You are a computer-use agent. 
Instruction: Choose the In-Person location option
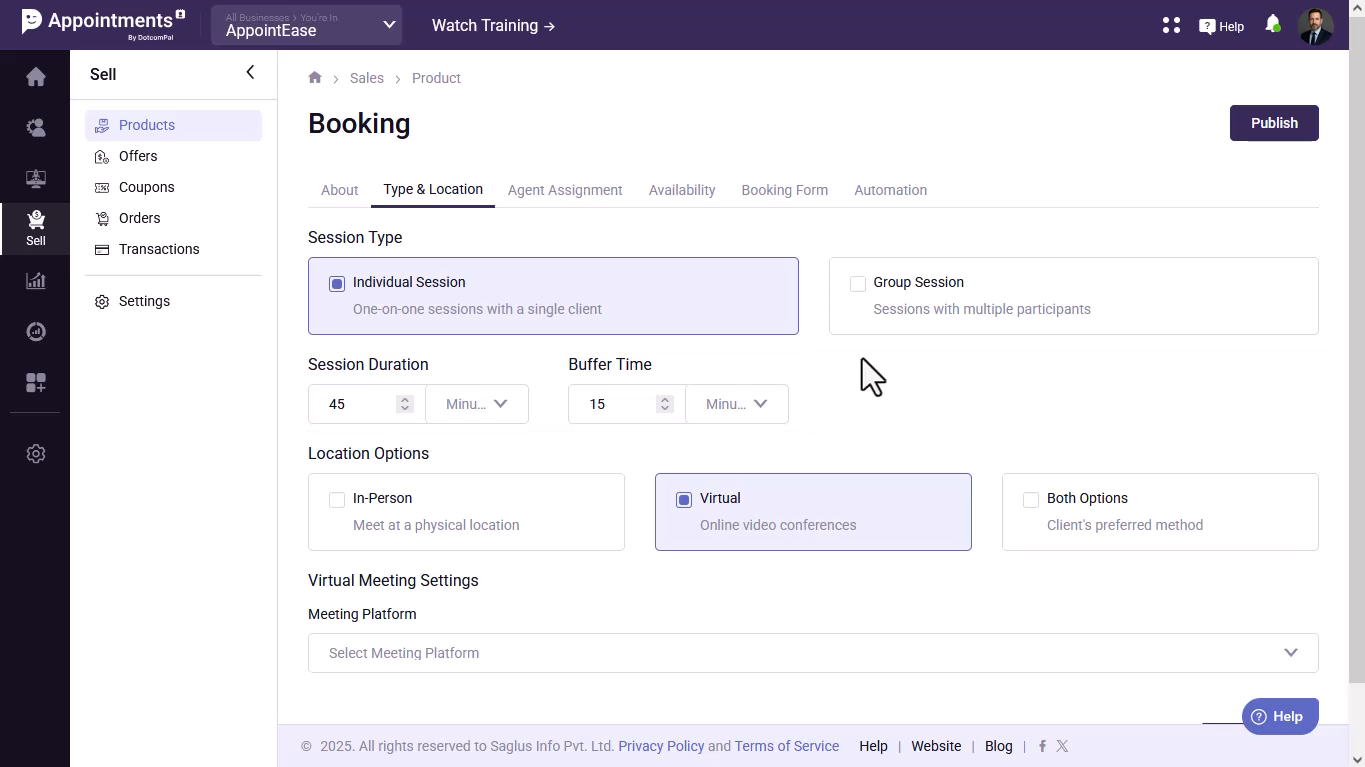[337, 500]
